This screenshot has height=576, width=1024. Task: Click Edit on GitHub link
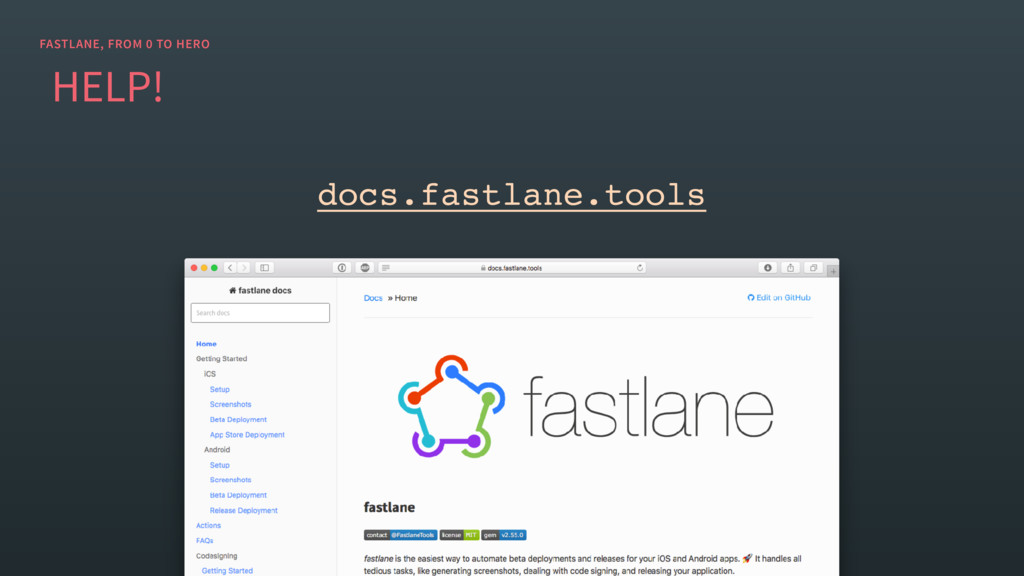[x=778, y=298]
